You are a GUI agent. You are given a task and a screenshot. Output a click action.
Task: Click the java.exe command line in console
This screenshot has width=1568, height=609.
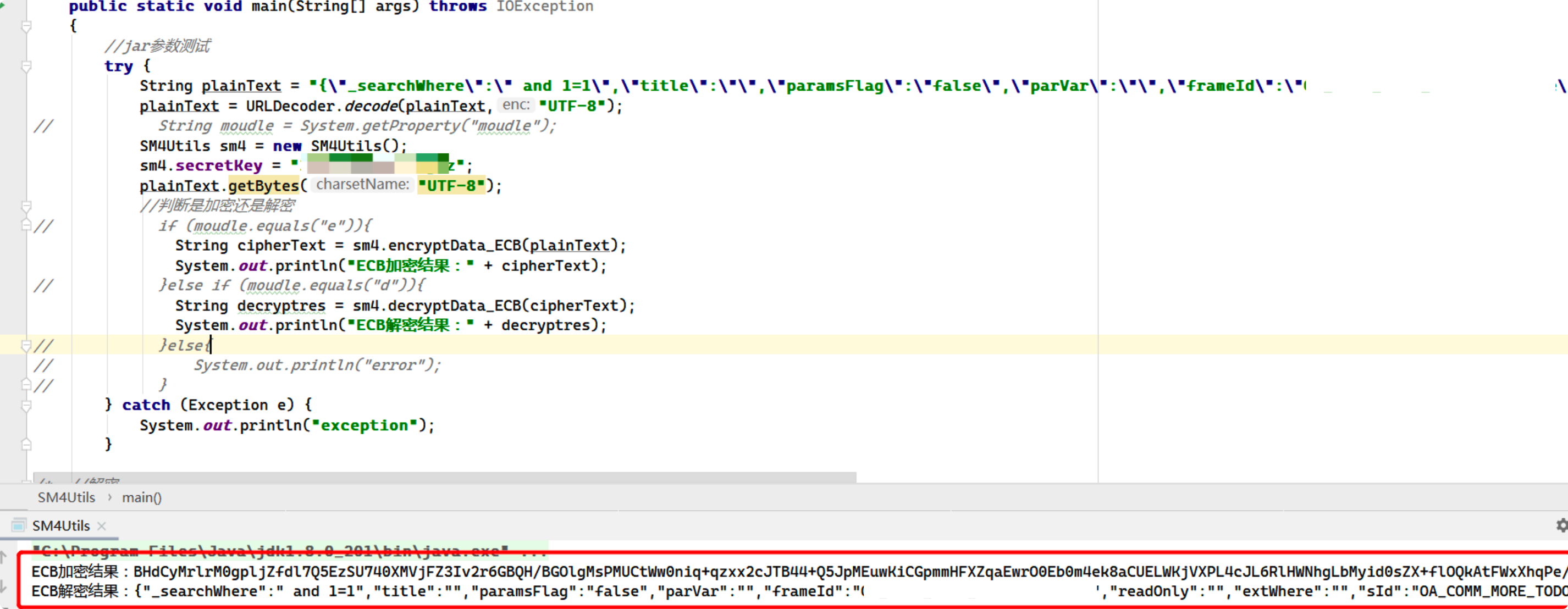click(x=290, y=552)
